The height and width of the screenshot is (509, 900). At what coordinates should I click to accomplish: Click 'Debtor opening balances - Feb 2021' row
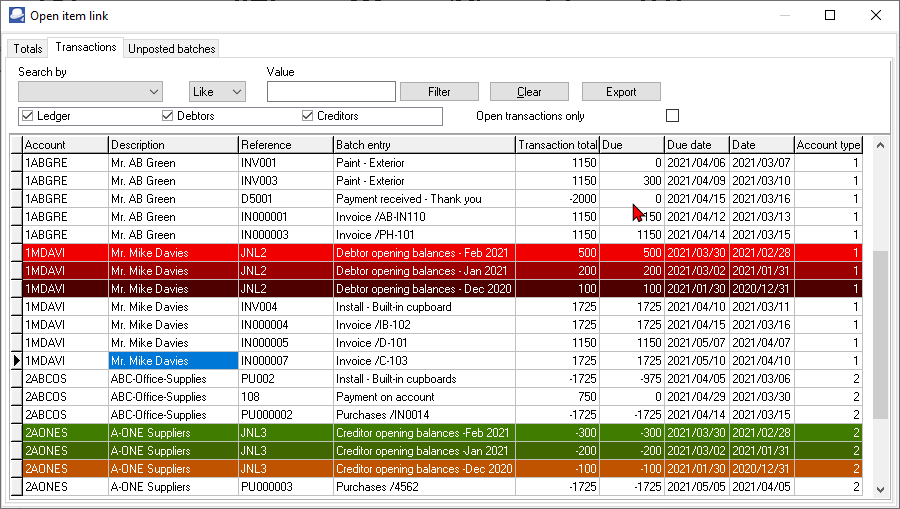(x=442, y=252)
